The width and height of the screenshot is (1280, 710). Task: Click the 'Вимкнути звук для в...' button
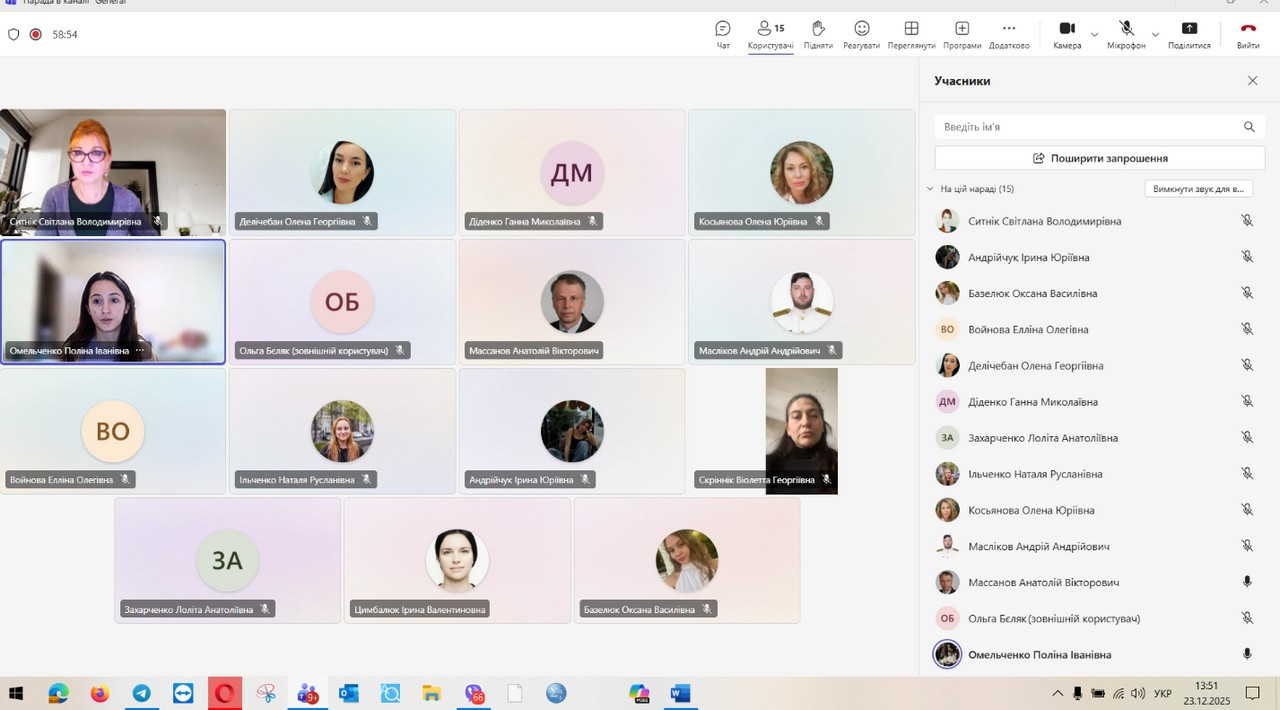click(x=1198, y=189)
